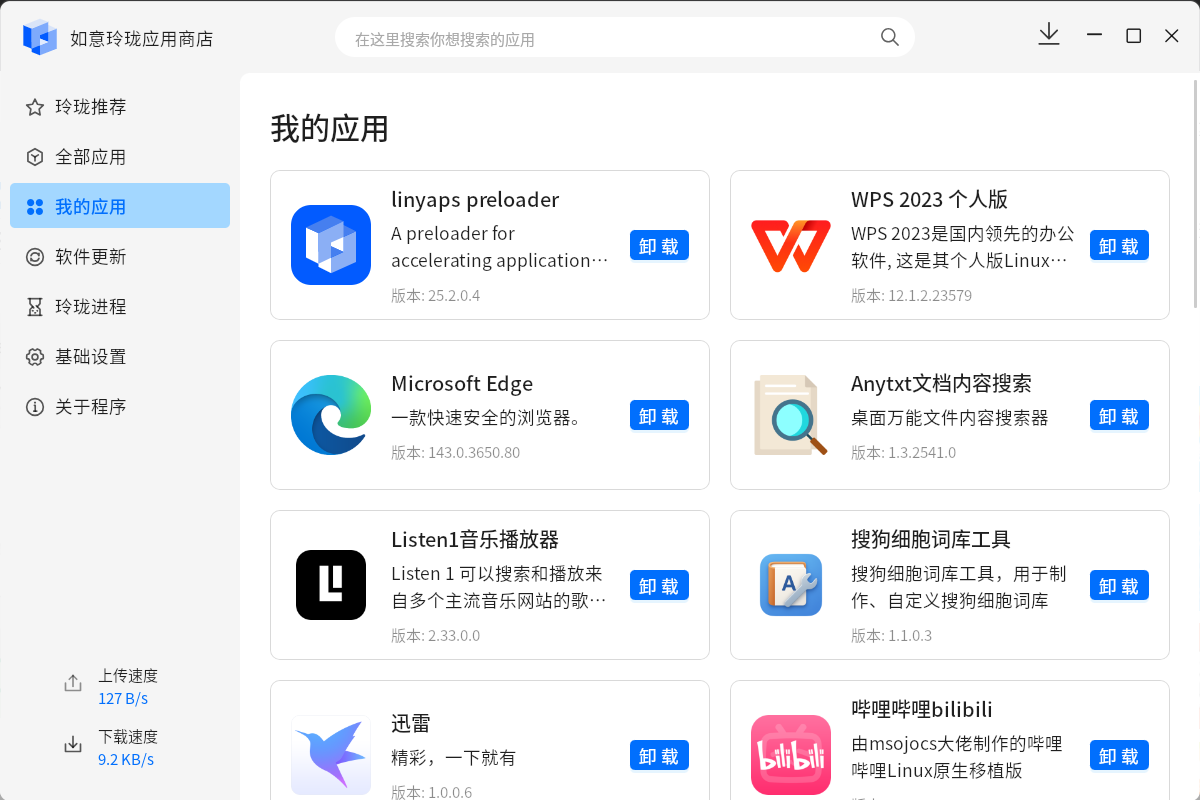Click the star icon beside 玲珑推荐

coord(35,107)
